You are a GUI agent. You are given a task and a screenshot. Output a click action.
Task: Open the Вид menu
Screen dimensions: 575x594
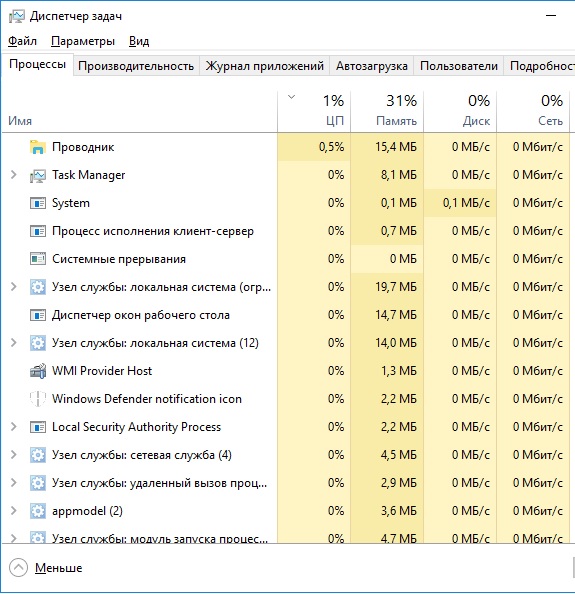[x=139, y=41]
